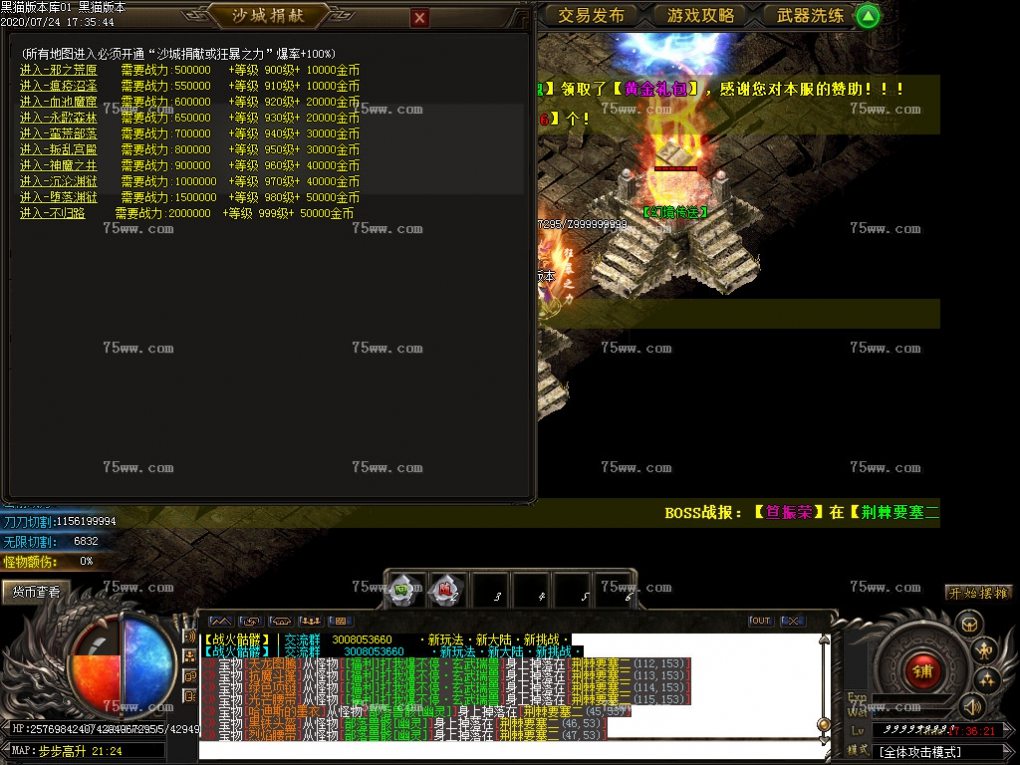Image resolution: width=1020 pixels, height=765 pixels.
Task: Enter the 不归路 map link
Action: pos(52,213)
